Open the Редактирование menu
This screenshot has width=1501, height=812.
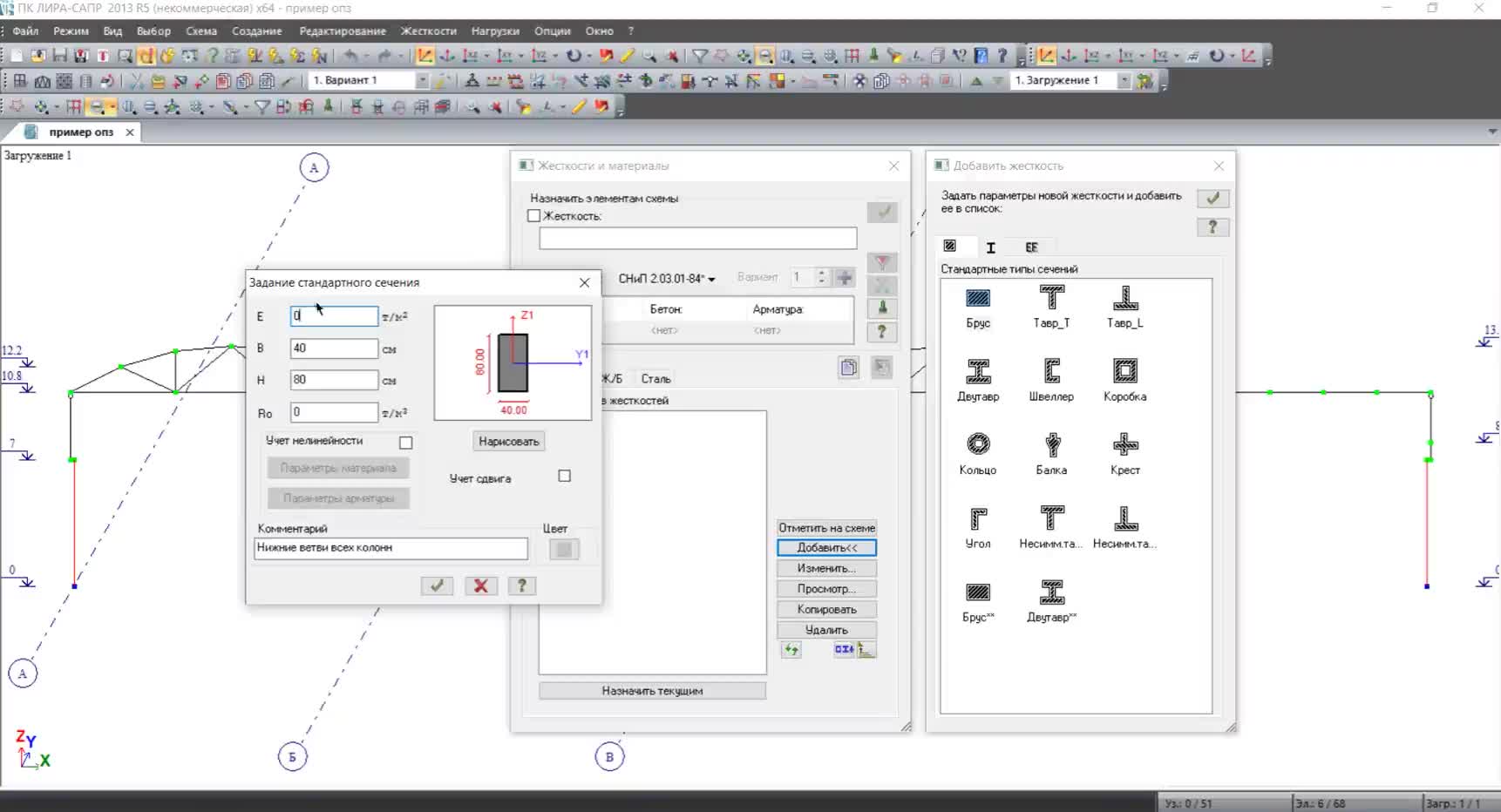pyautogui.click(x=343, y=31)
